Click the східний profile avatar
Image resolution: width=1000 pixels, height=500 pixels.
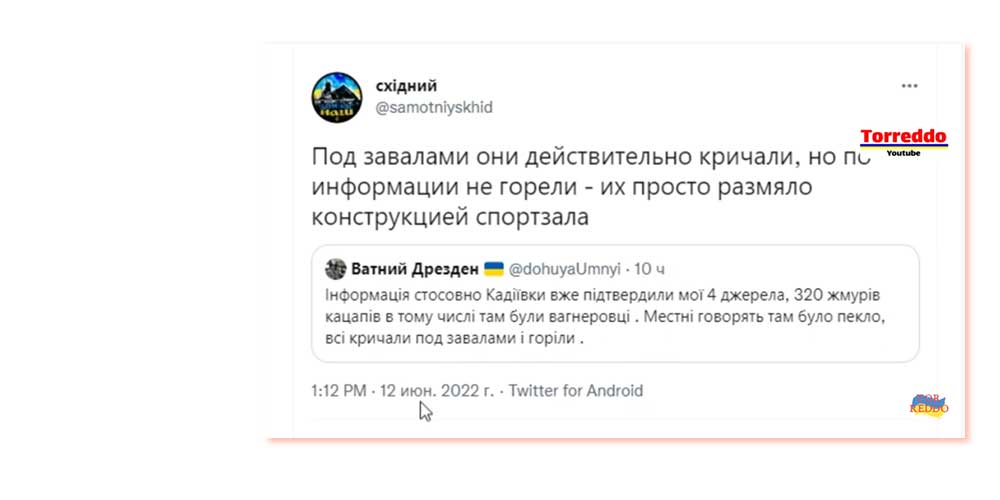tap(339, 97)
